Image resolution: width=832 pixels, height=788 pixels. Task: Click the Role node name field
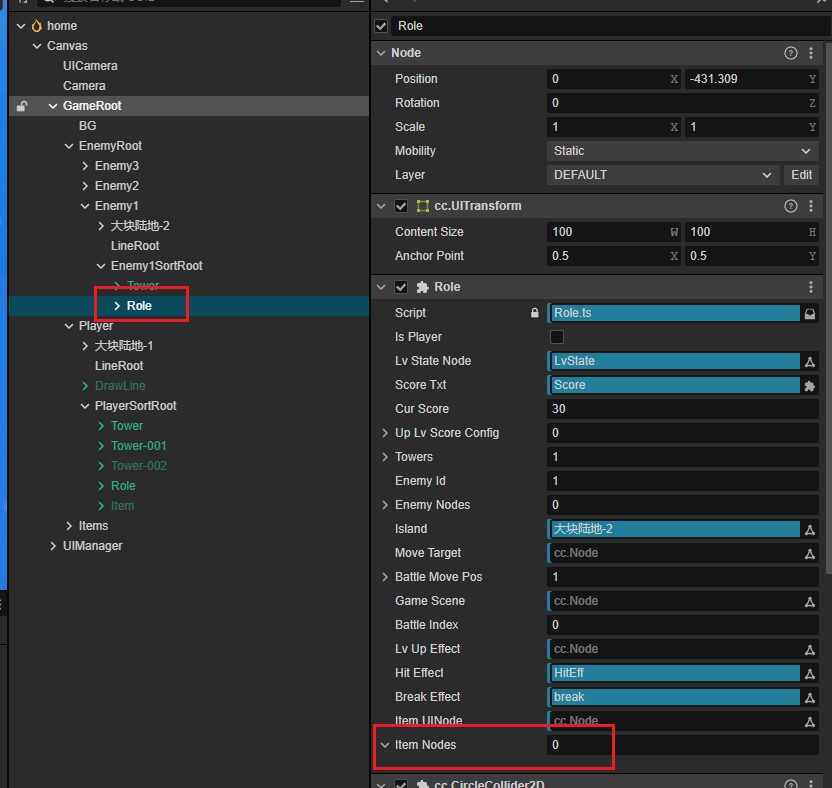click(x=611, y=26)
